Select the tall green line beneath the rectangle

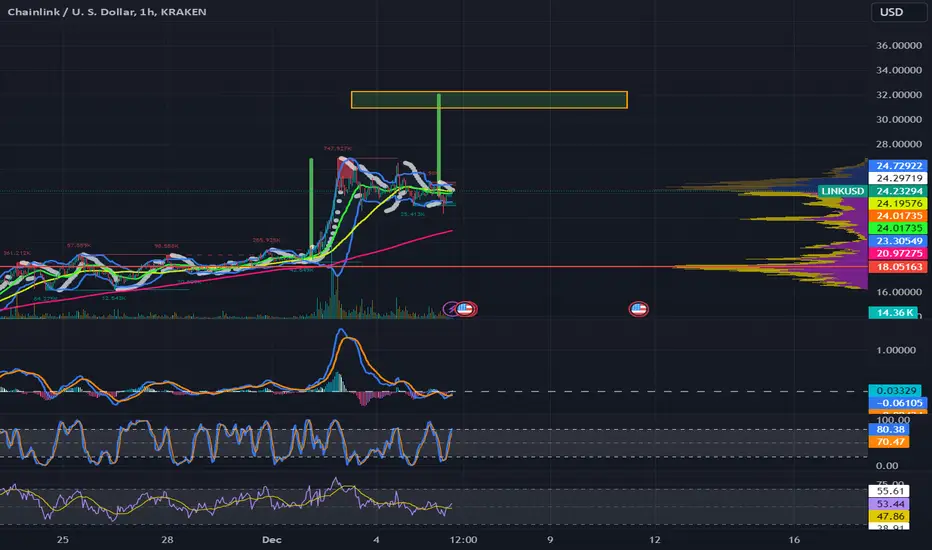coord(439,138)
